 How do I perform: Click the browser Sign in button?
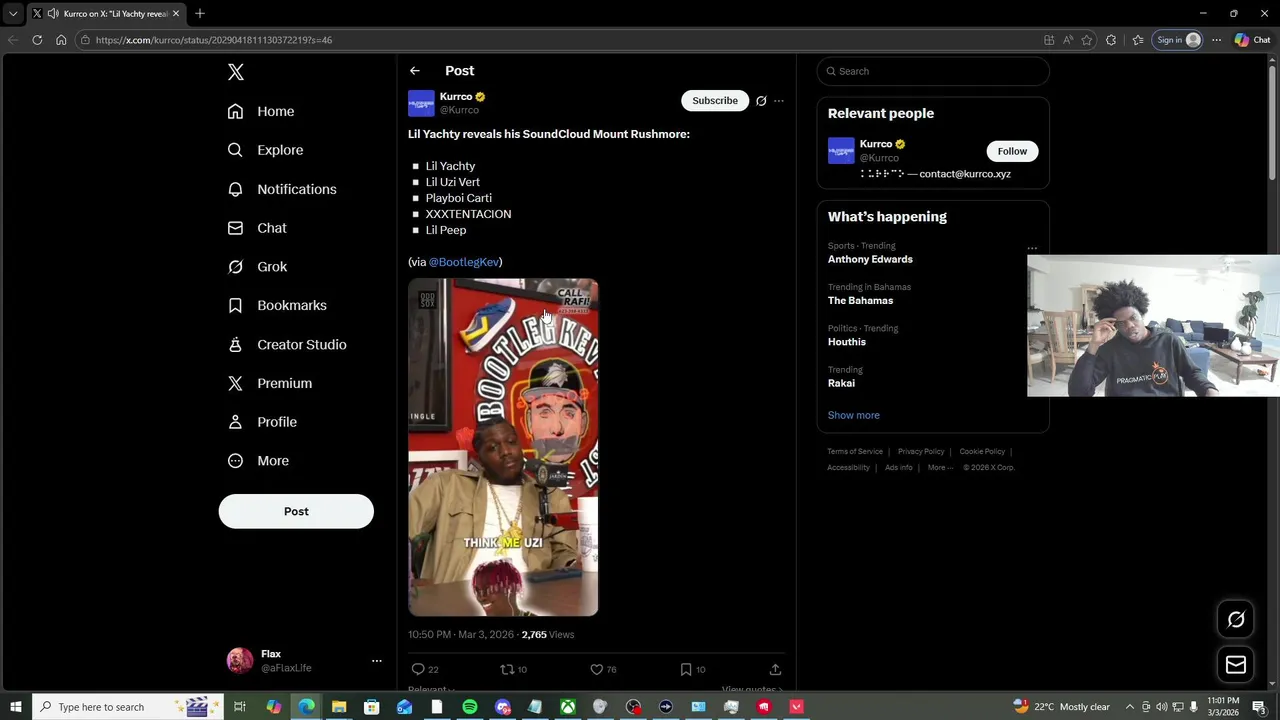[1178, 40]
